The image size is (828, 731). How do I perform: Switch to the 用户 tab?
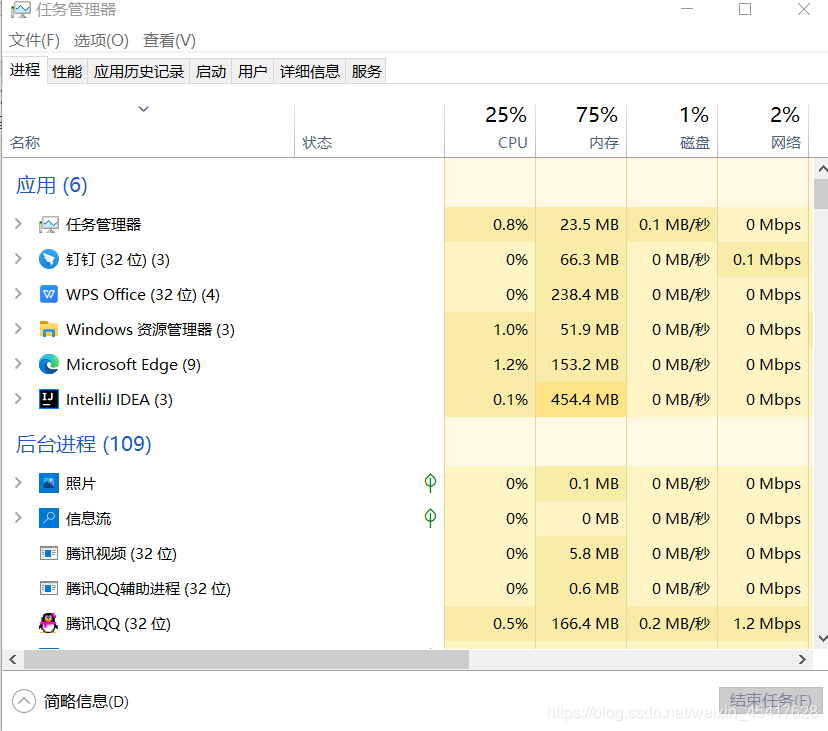tap(252, 71)
